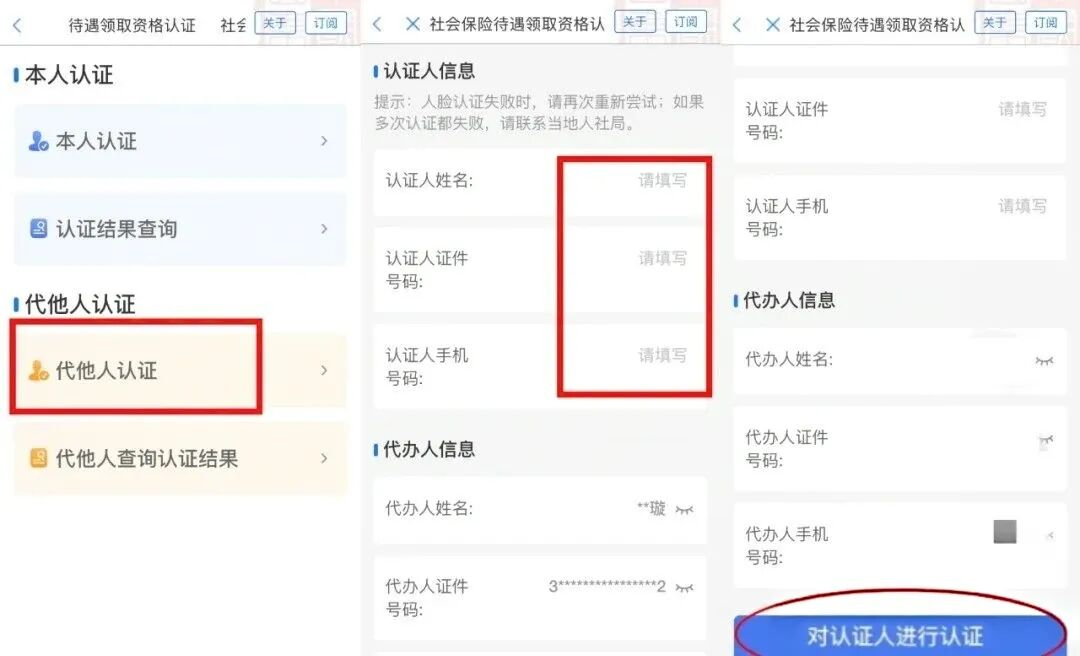Click the 代他人查询认证结果 orange icon

39,458
